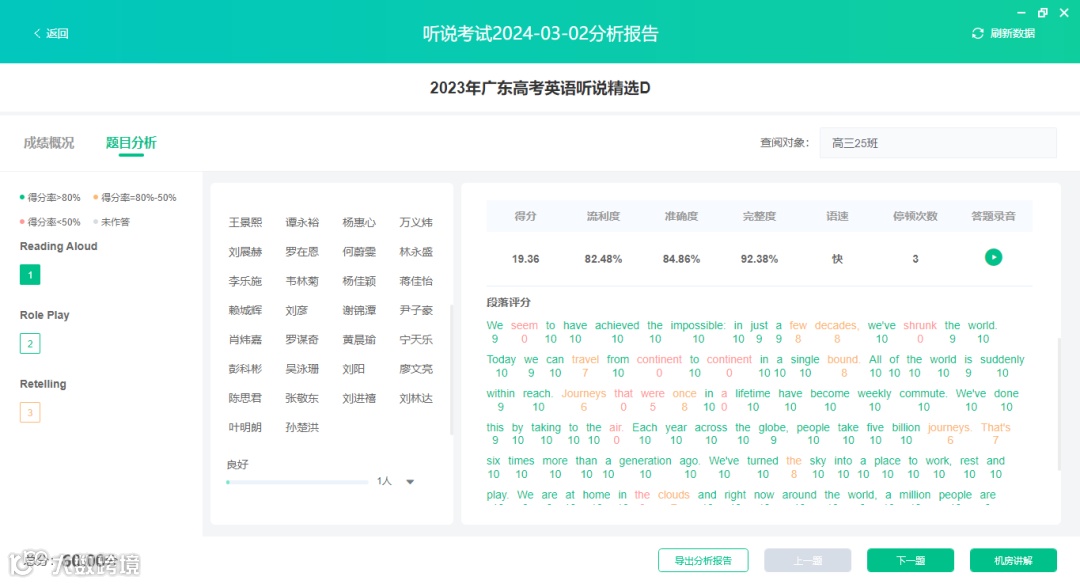Expand the 良好 group dropdown arrow
The height and width of the screenshot is (584, 1080).
pos(410,481)
